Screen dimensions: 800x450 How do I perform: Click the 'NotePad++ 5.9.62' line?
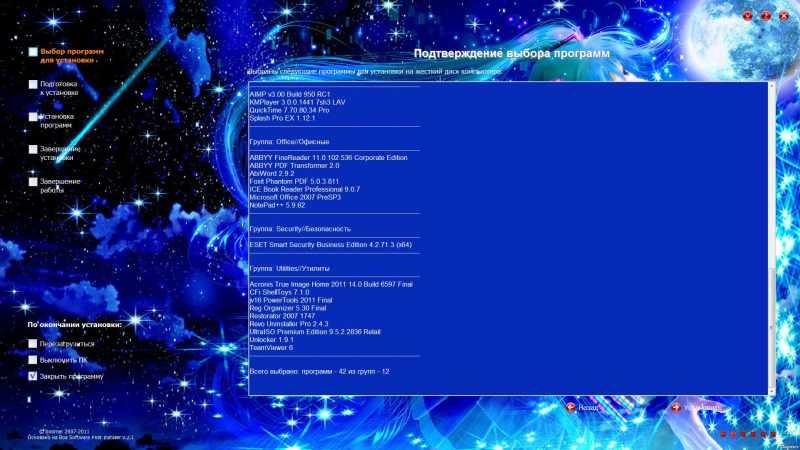point(278,205)
